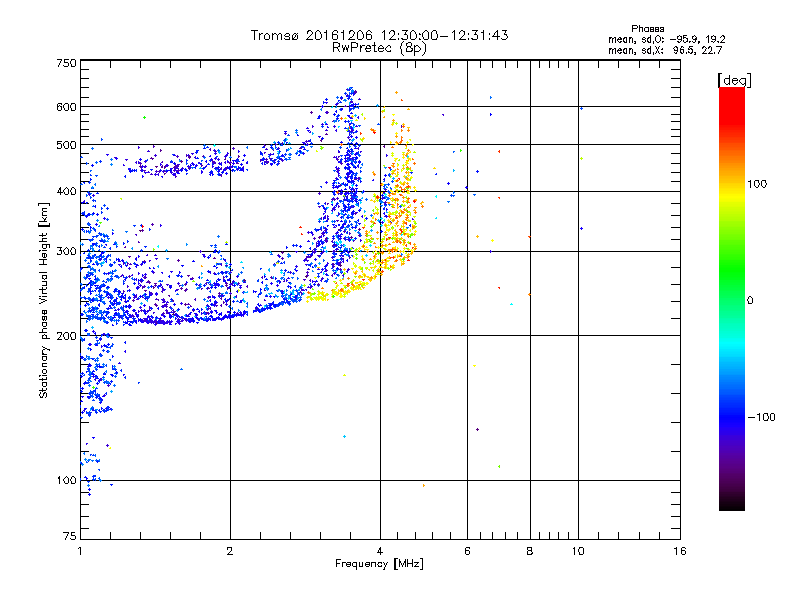Click the x-axis tick label '6'
Screen dimensions: 800x600
[467, 551]
